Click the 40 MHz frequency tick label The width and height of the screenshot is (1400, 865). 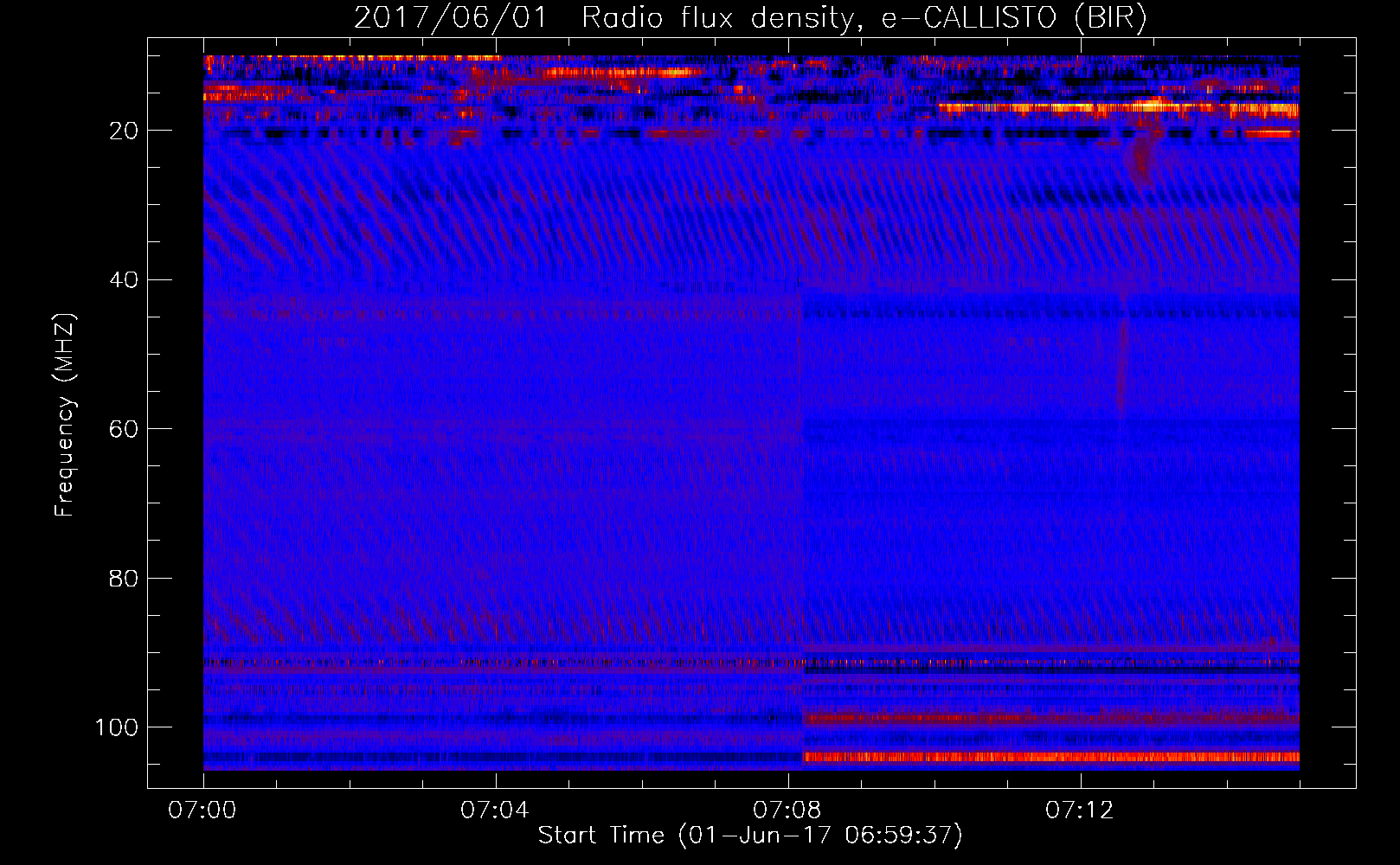(x=125, y=280)
